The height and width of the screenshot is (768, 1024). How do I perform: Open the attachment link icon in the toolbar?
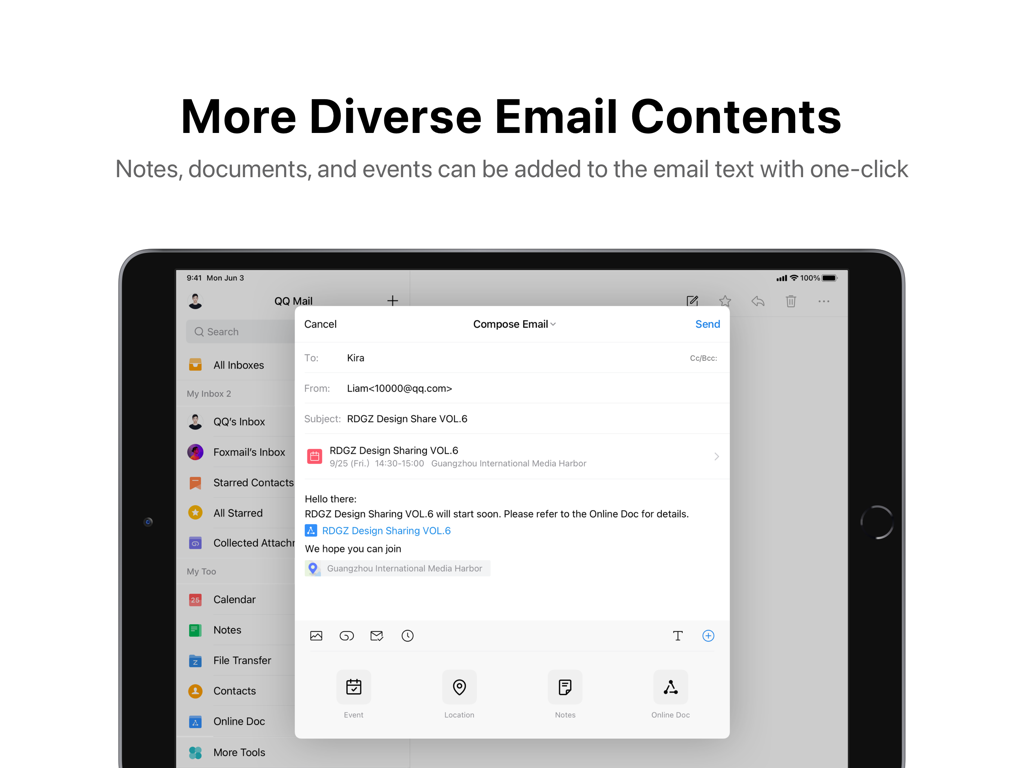[x=346, y=635]
